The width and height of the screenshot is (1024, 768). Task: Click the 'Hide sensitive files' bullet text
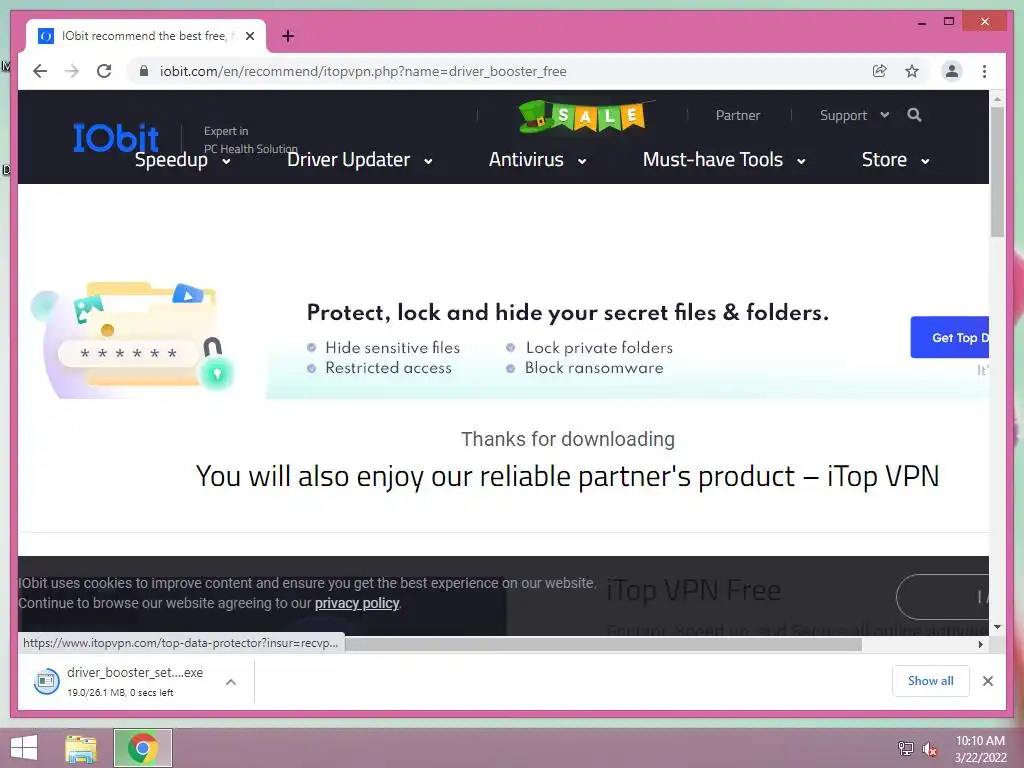tap(392, 347)
